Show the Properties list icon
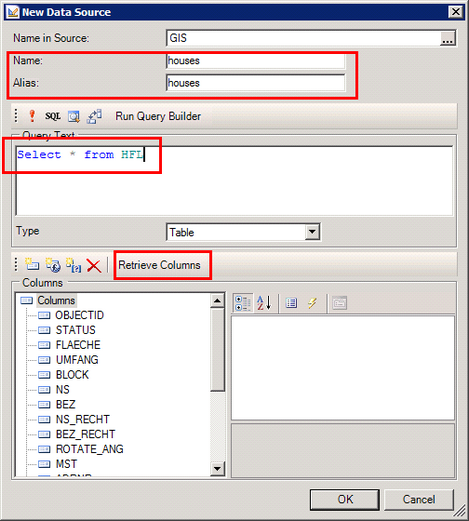Screen dimensions: 469x521 click(x=291, y=303)
